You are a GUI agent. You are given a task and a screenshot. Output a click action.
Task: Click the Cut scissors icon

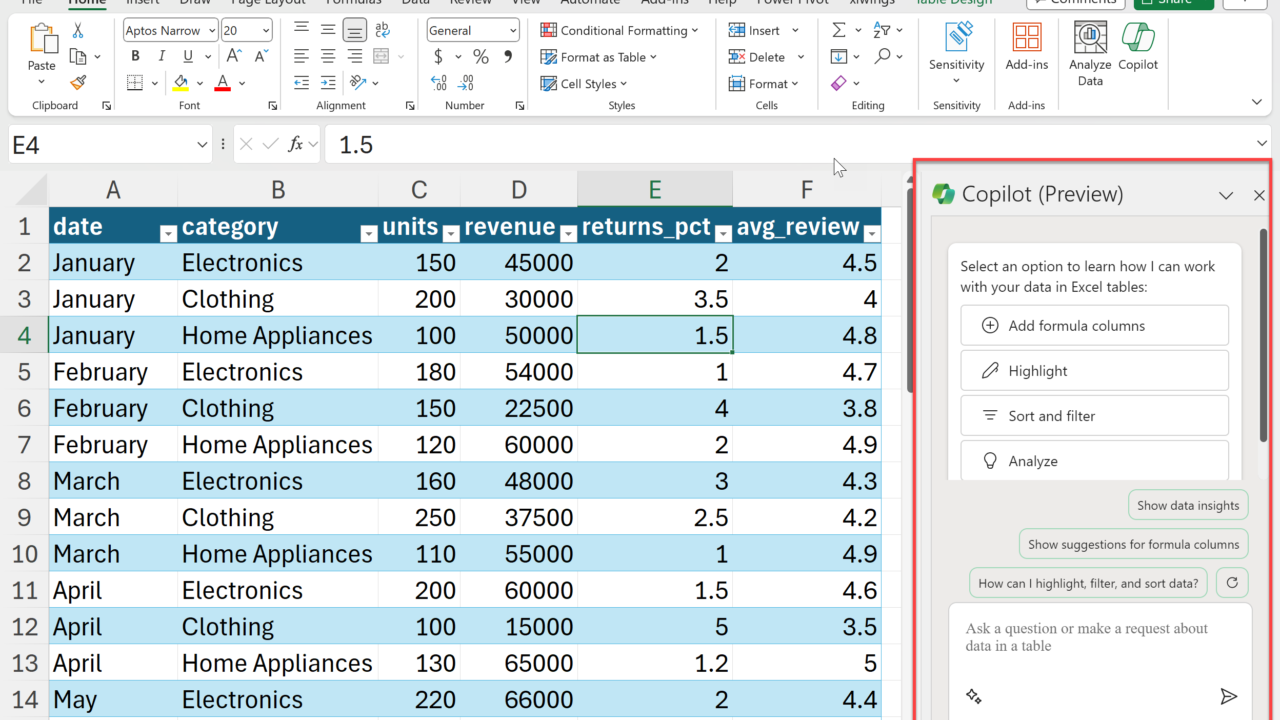[x=78, y=31]
